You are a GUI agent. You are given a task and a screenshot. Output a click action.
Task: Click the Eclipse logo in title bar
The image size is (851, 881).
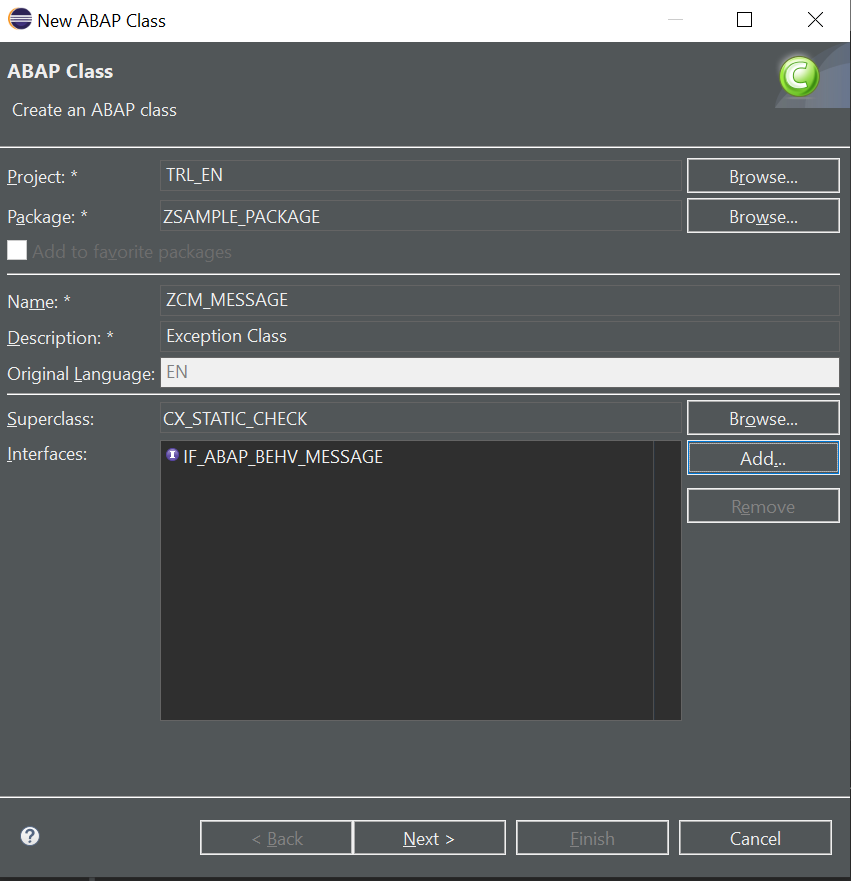pyautogui.click(x=20, y=19)
